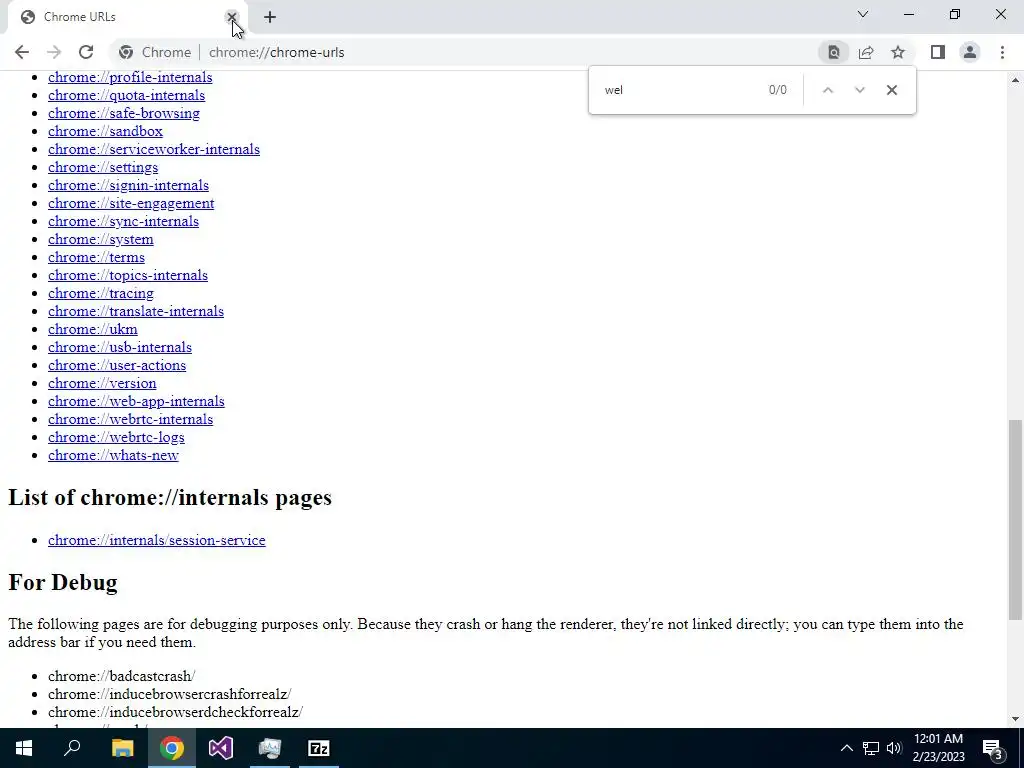Open the Windows Start menu

click(x=24, y=748)
